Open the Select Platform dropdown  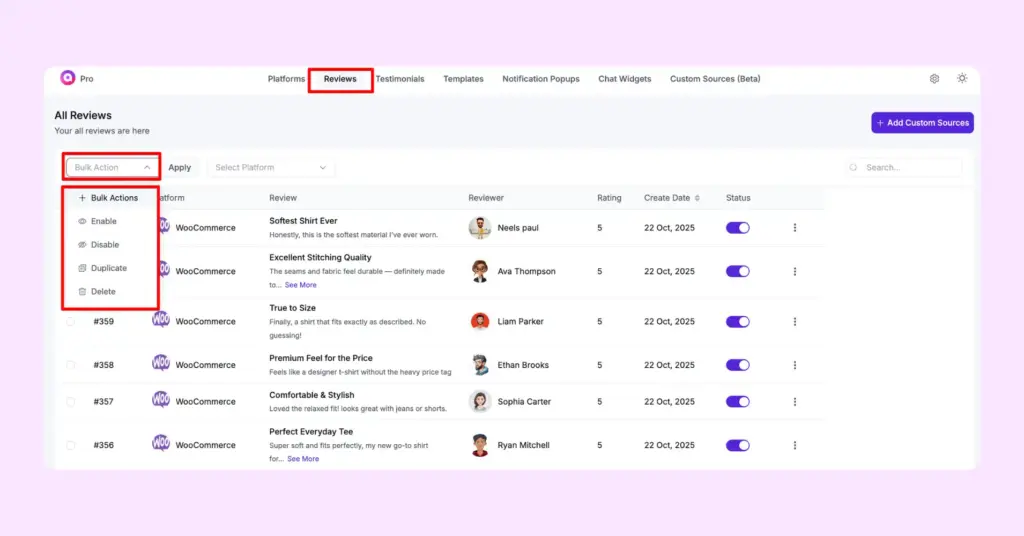point(270,168)
